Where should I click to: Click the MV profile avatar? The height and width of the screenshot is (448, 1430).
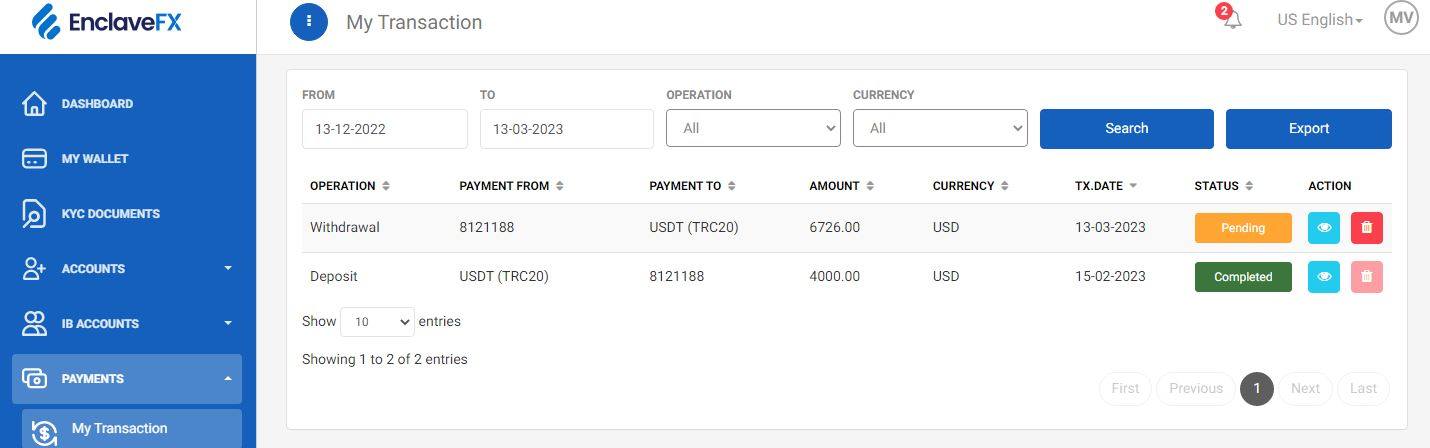1401,18
